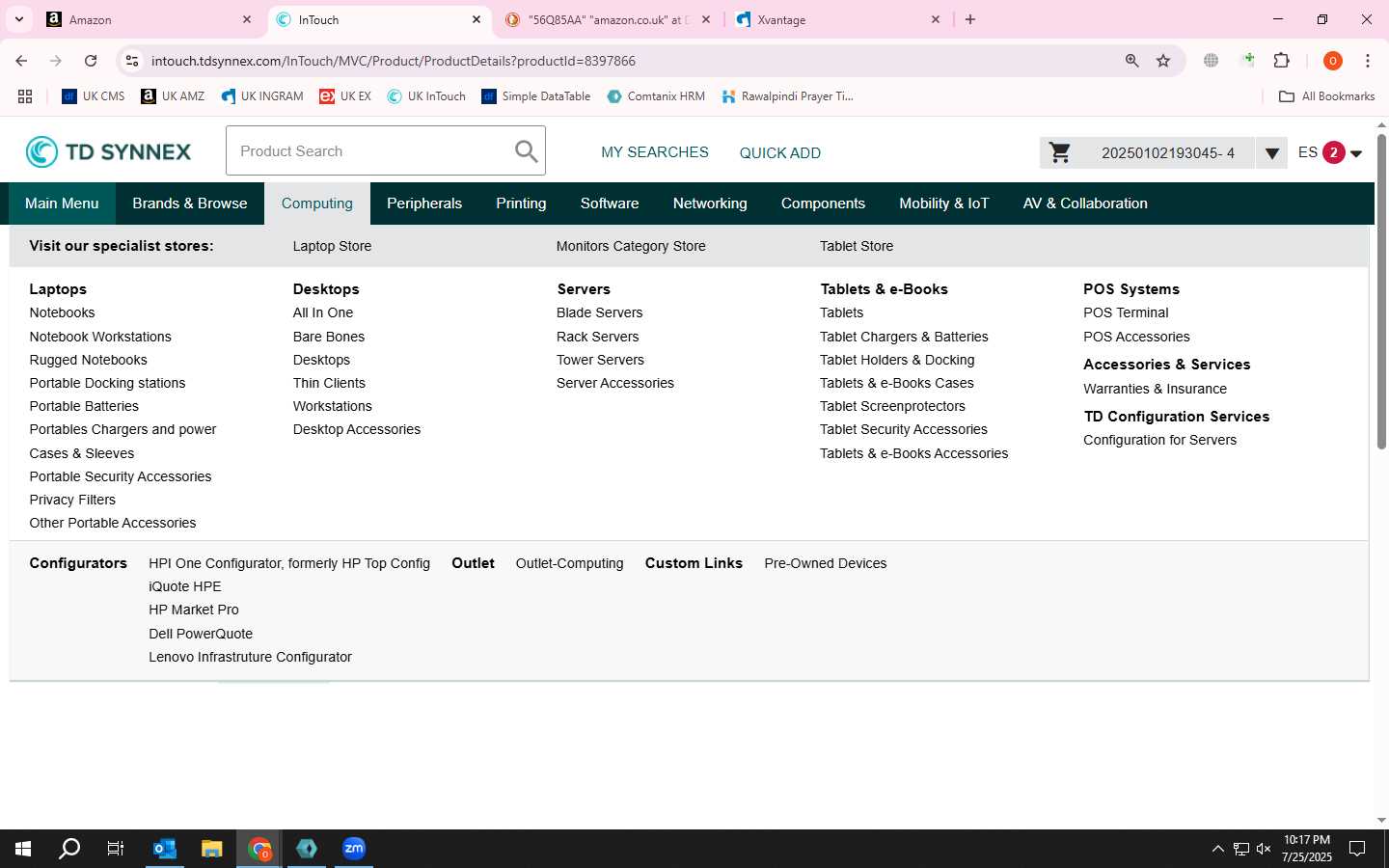Open Privacy Filters category
1389x868 pixels.
(72, 500)
